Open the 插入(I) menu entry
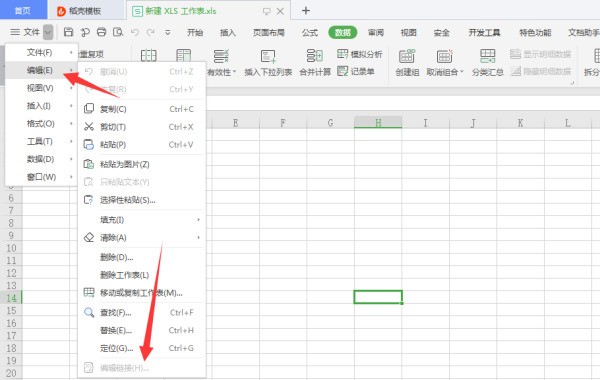Image resolution: width=600 pixels, height=380 pixels. (x=42, y=106)
